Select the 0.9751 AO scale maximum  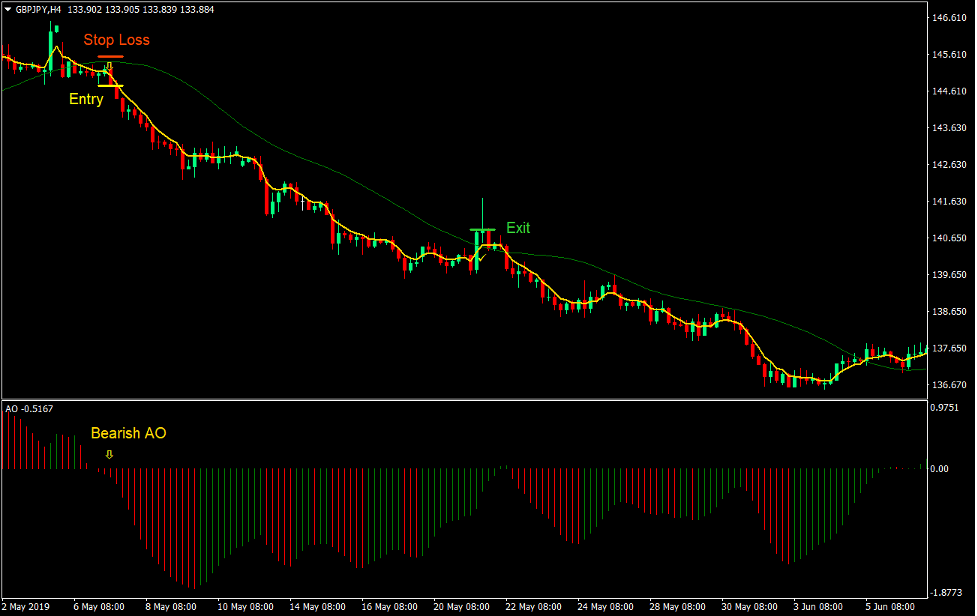(944, 408)
